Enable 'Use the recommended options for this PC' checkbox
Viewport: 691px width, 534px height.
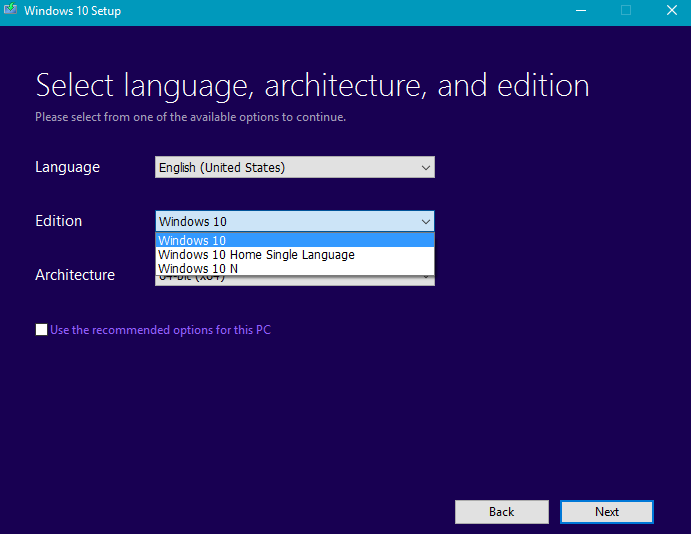click(41, 330)
